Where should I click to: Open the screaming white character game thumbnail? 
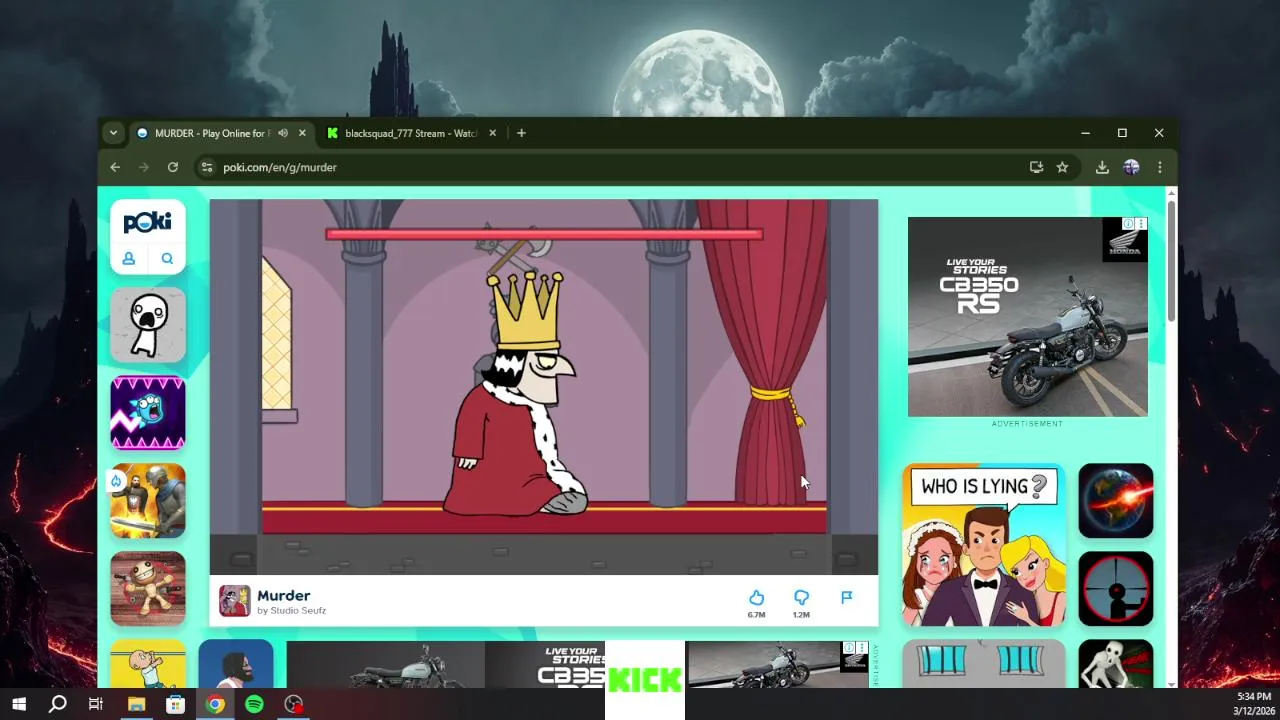[x=148, y=325]
